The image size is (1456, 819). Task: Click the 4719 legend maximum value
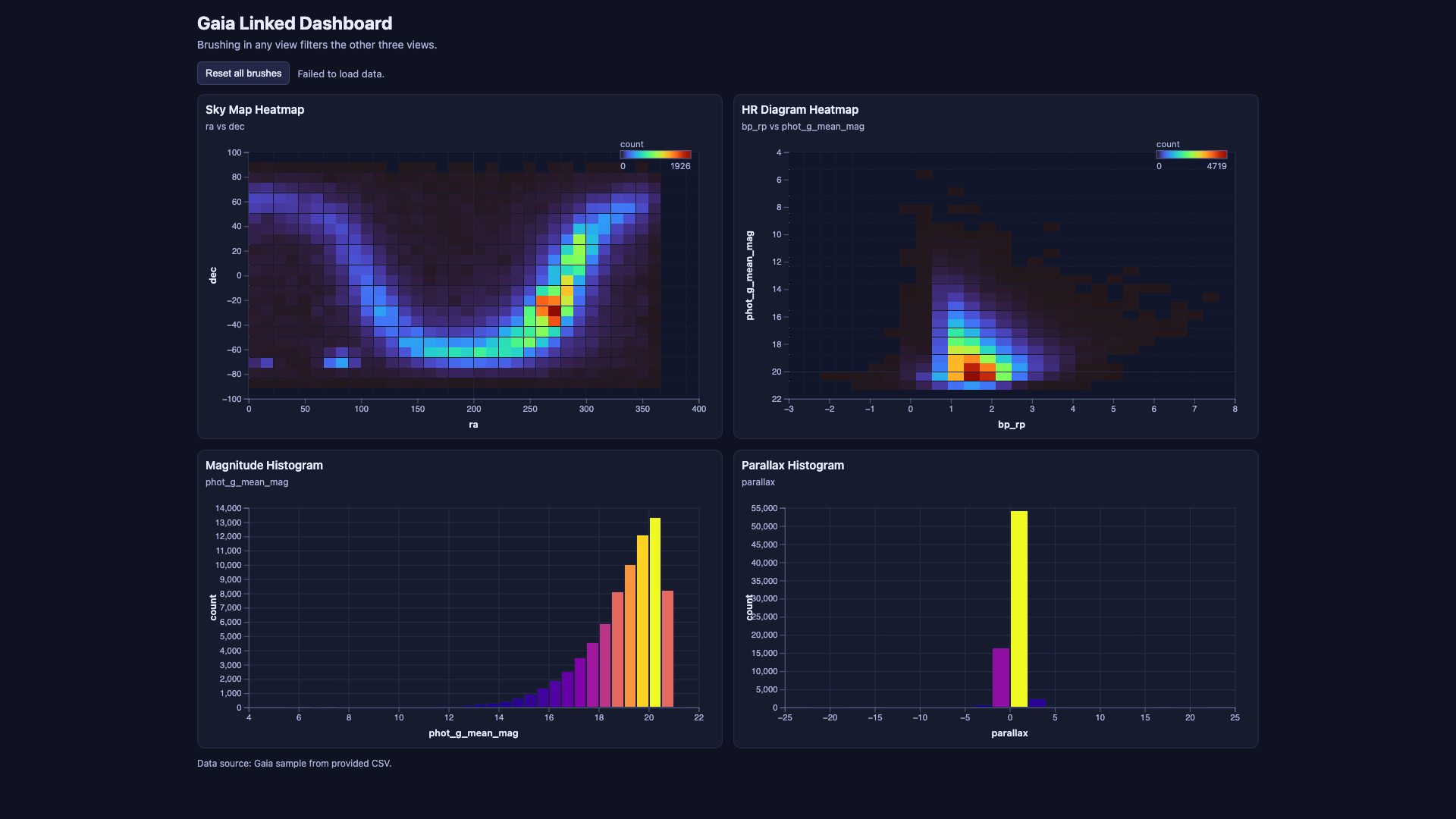coord(1216,166)
